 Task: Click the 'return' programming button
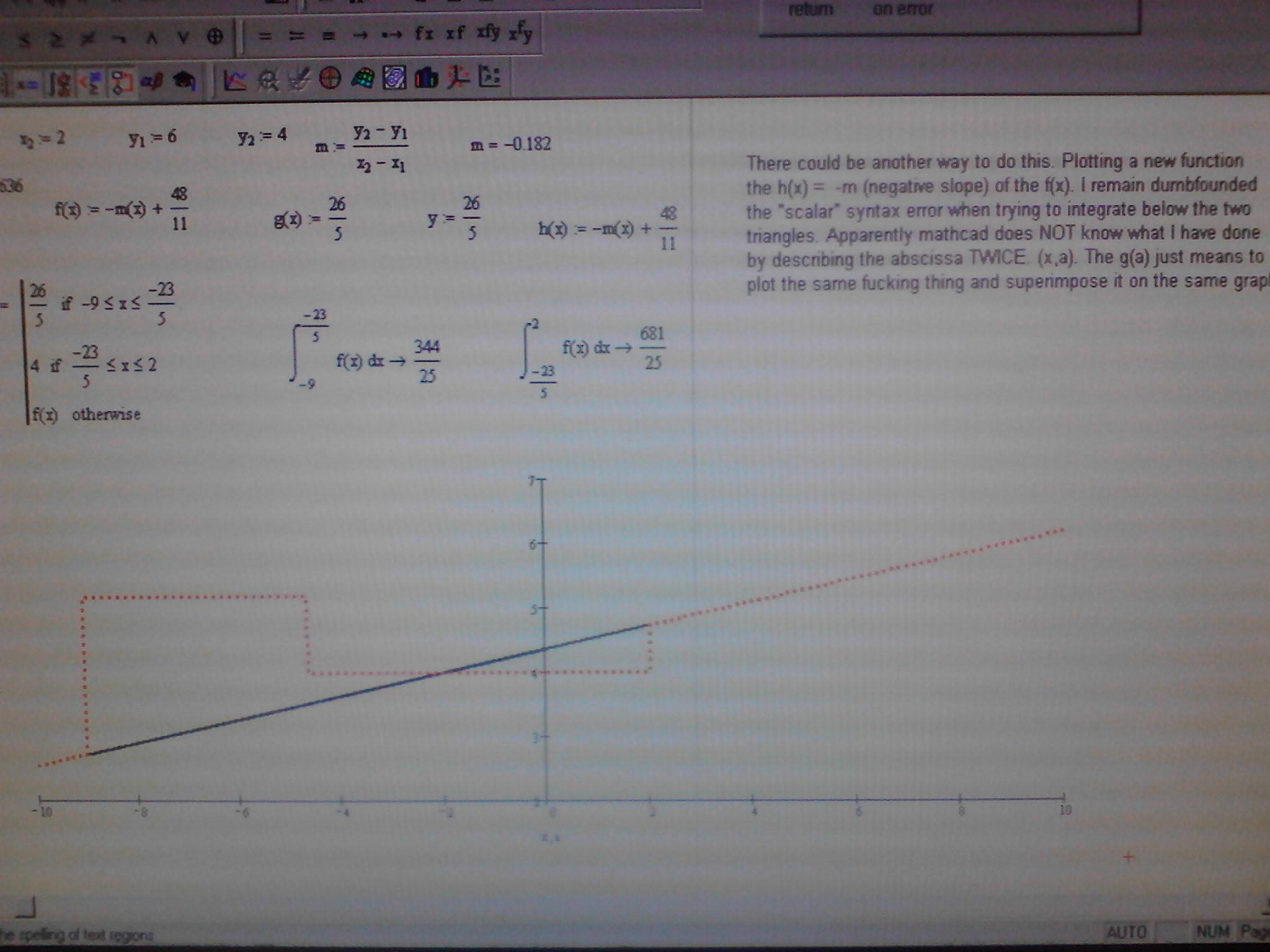(x=810, y=9)
